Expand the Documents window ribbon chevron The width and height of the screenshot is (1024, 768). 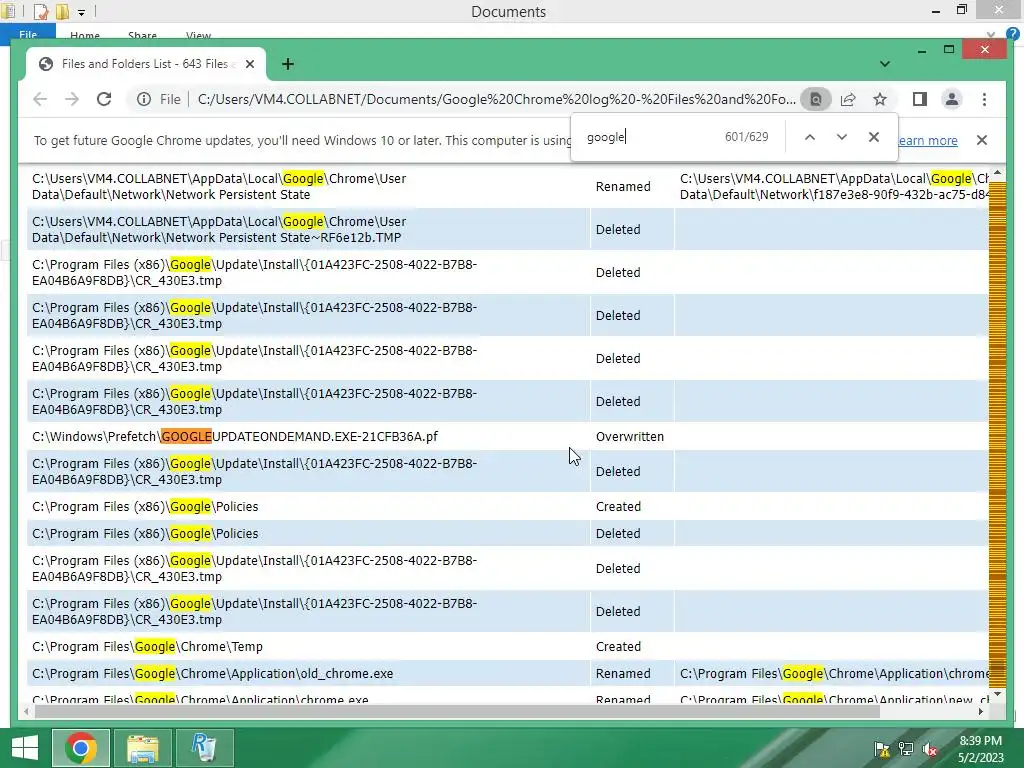click(x=991, y=34)
